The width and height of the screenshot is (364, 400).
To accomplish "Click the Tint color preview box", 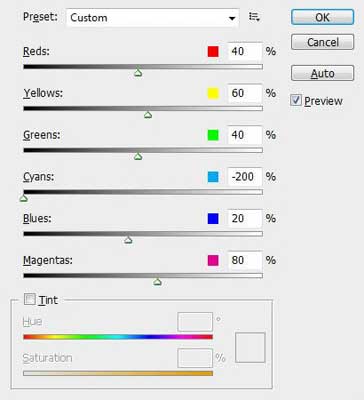I will [250, 347].
